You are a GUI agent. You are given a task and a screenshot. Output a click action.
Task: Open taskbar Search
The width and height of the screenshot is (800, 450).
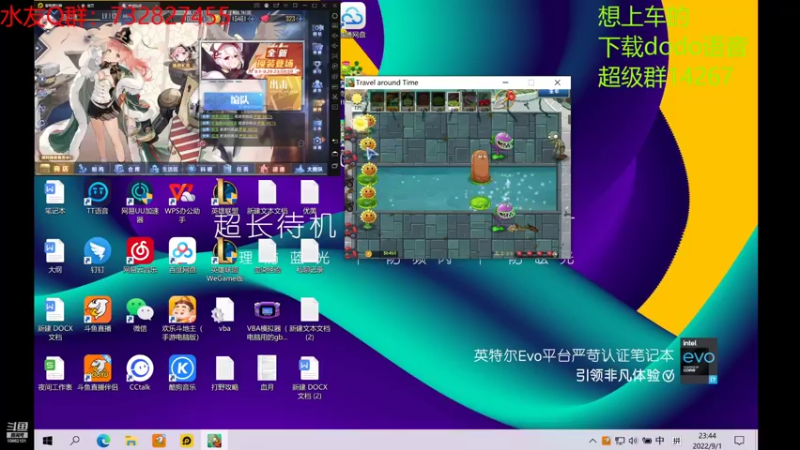(x=75, y=440)
